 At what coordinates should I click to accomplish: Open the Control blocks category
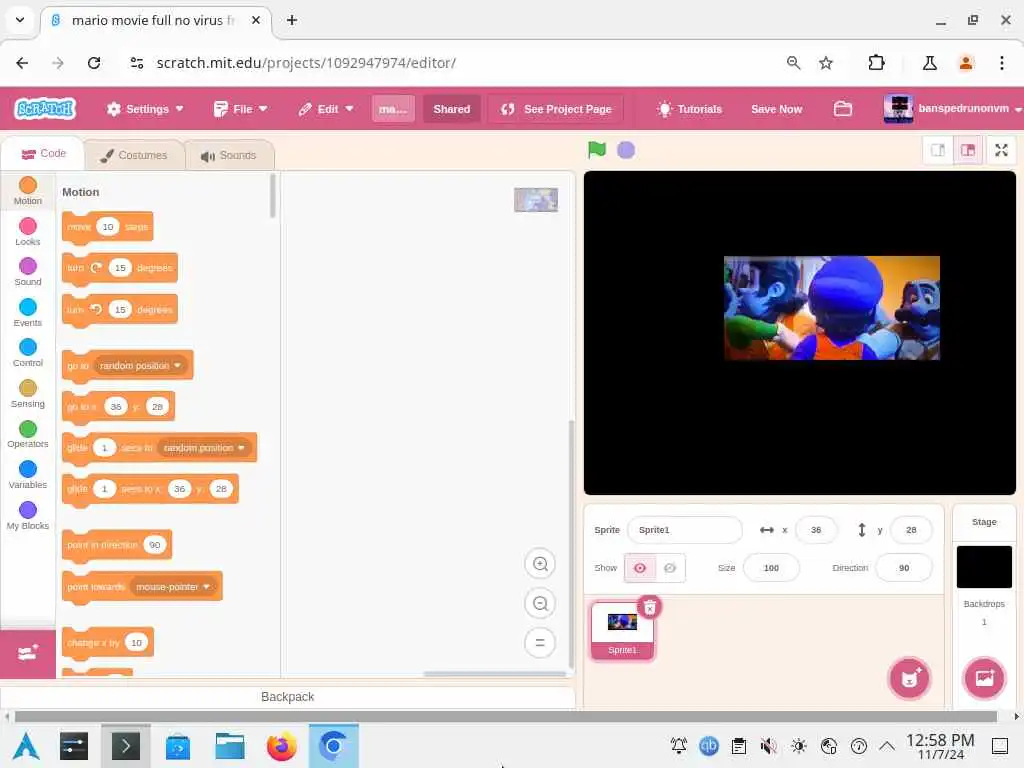click(x=27, y=353)
